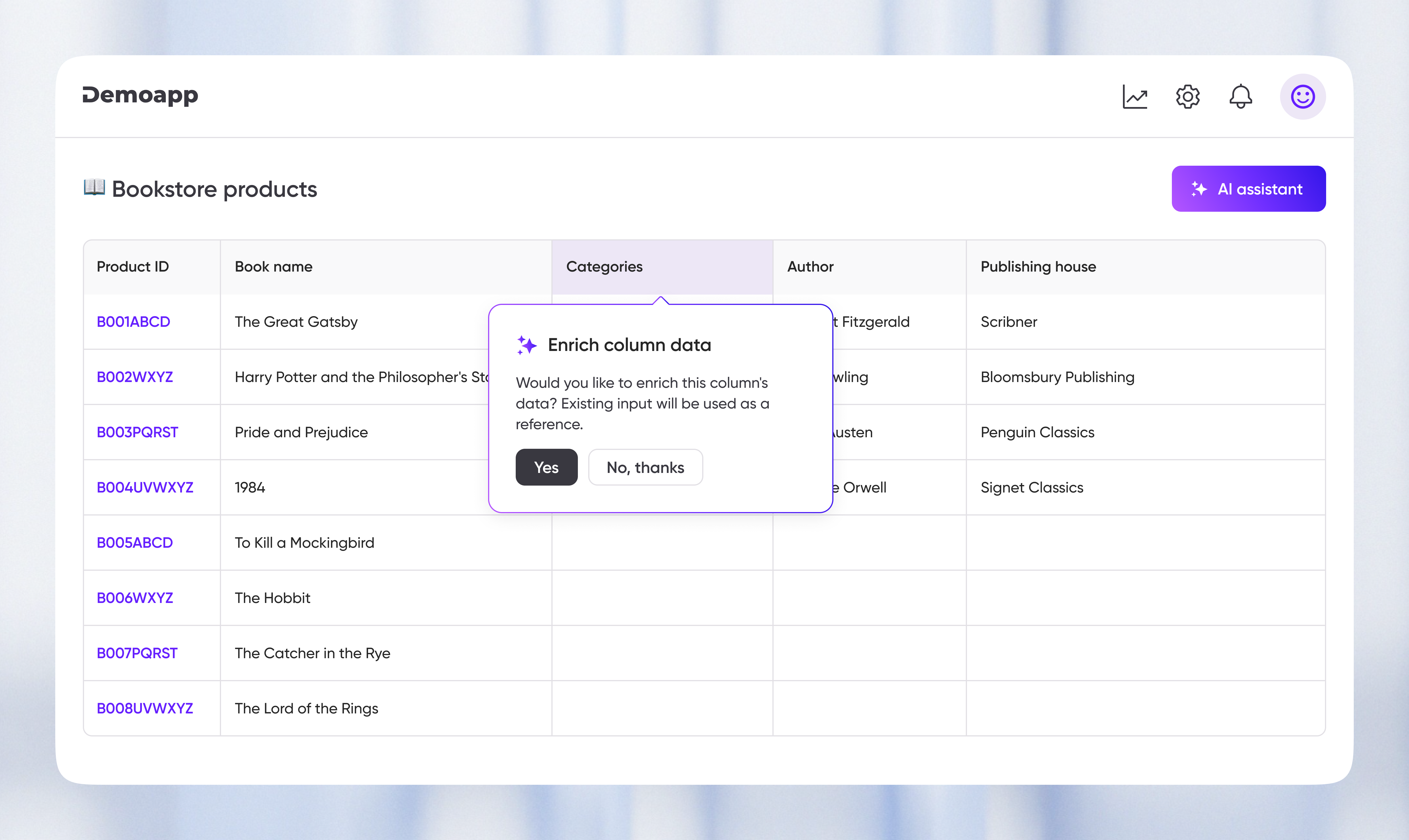Open product B008UVWXYZ
Image resolution: width=1409 pixels, height=840 pixels.
144,708
